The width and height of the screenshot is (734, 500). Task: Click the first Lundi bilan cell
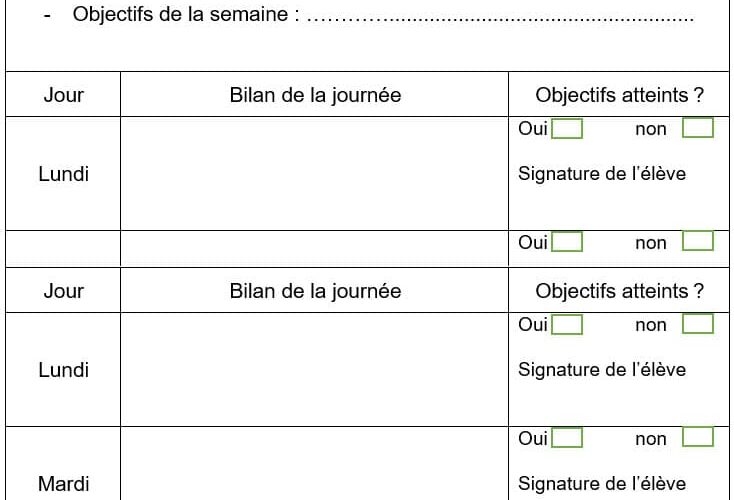click(315, 173)
